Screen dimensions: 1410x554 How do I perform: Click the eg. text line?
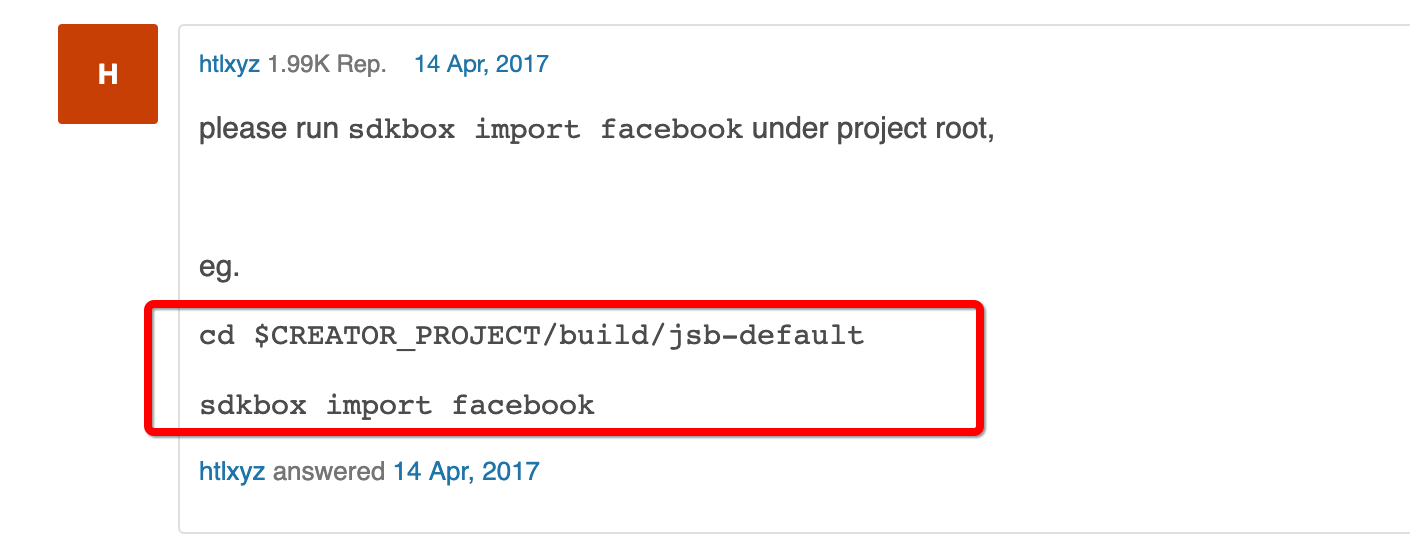219,268
